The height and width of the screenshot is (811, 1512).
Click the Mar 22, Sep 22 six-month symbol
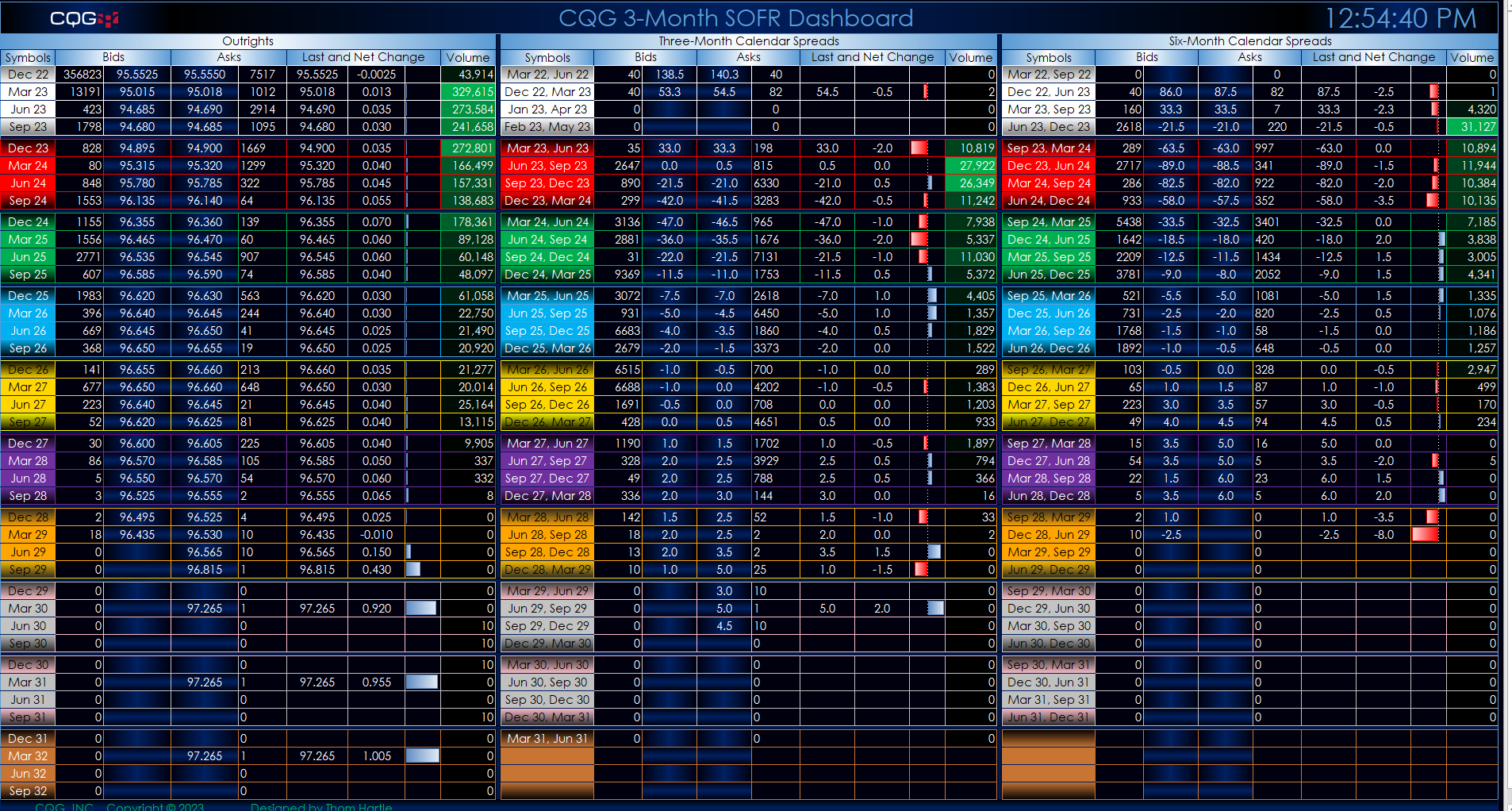tap(1049, 75)
